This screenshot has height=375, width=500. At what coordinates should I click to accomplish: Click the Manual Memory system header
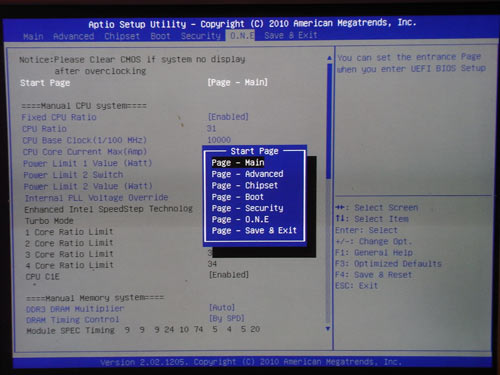95,298
